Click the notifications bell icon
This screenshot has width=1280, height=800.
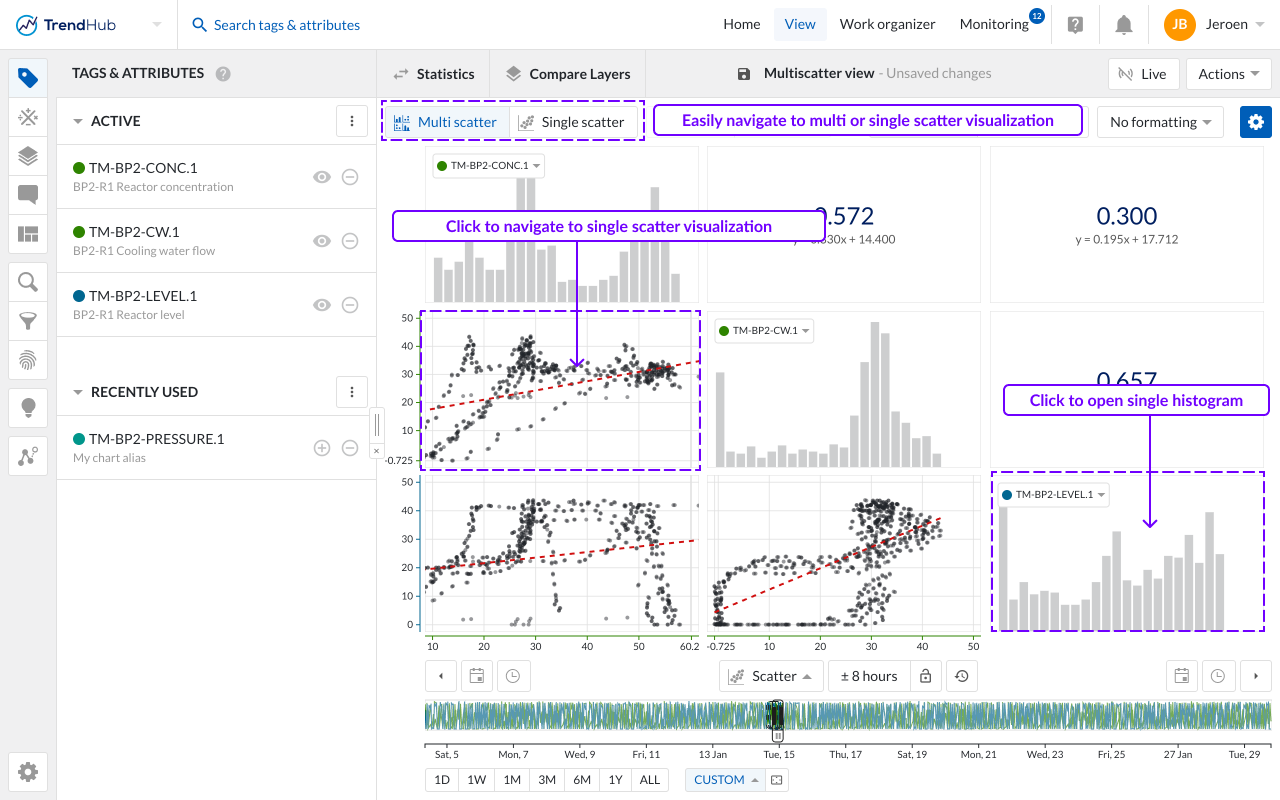click(x=1124, y=25)
